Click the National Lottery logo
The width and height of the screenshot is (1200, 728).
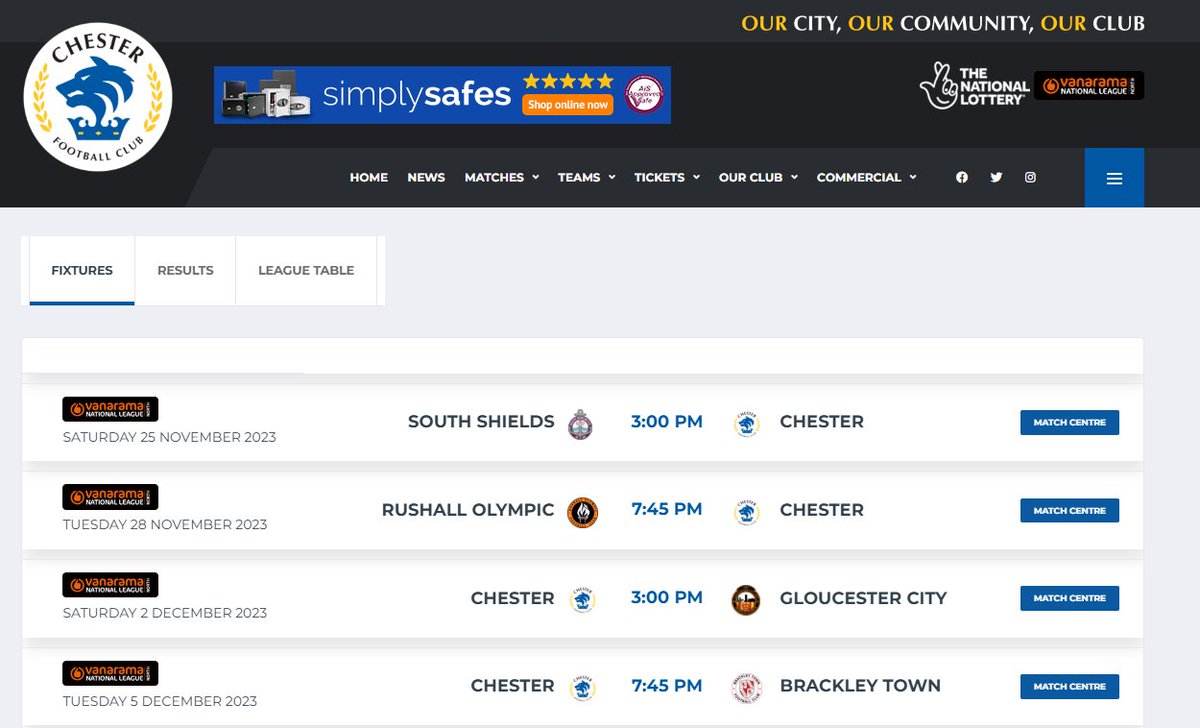pyautogui.click(x=973, y=86)
